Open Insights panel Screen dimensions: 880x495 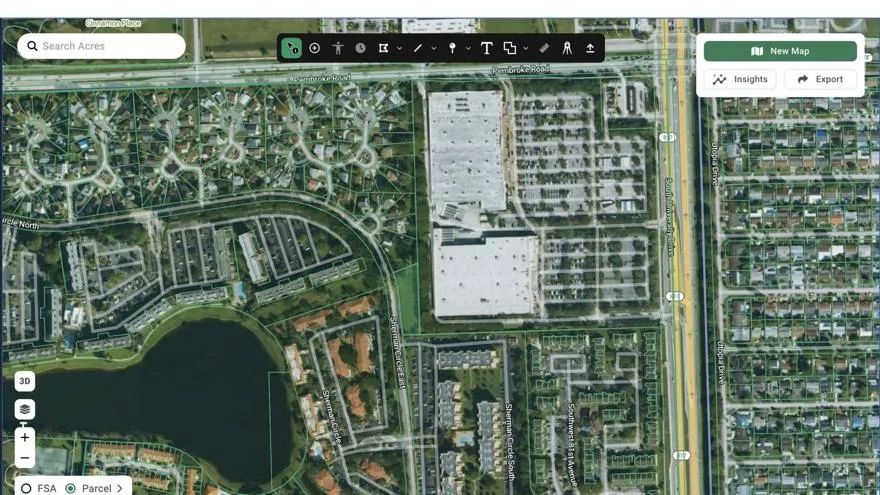pos(740,79)
